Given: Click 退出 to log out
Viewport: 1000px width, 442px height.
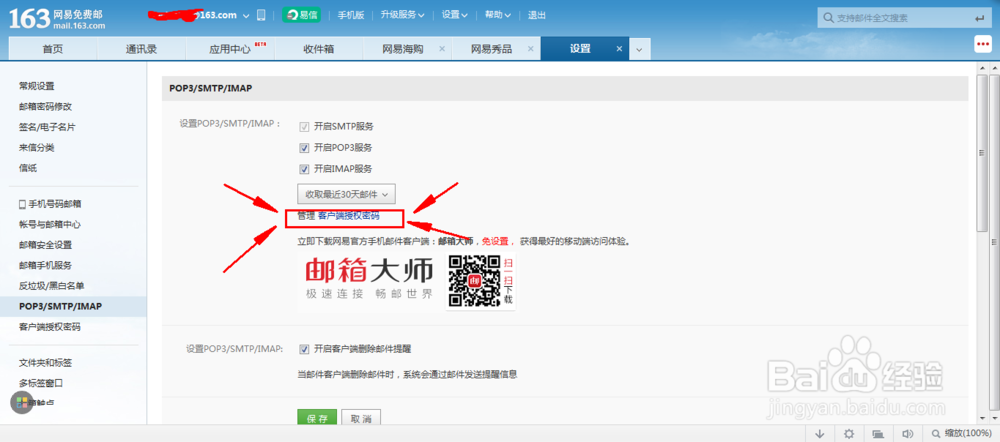Looking at the screenshot, I should 537,15.
